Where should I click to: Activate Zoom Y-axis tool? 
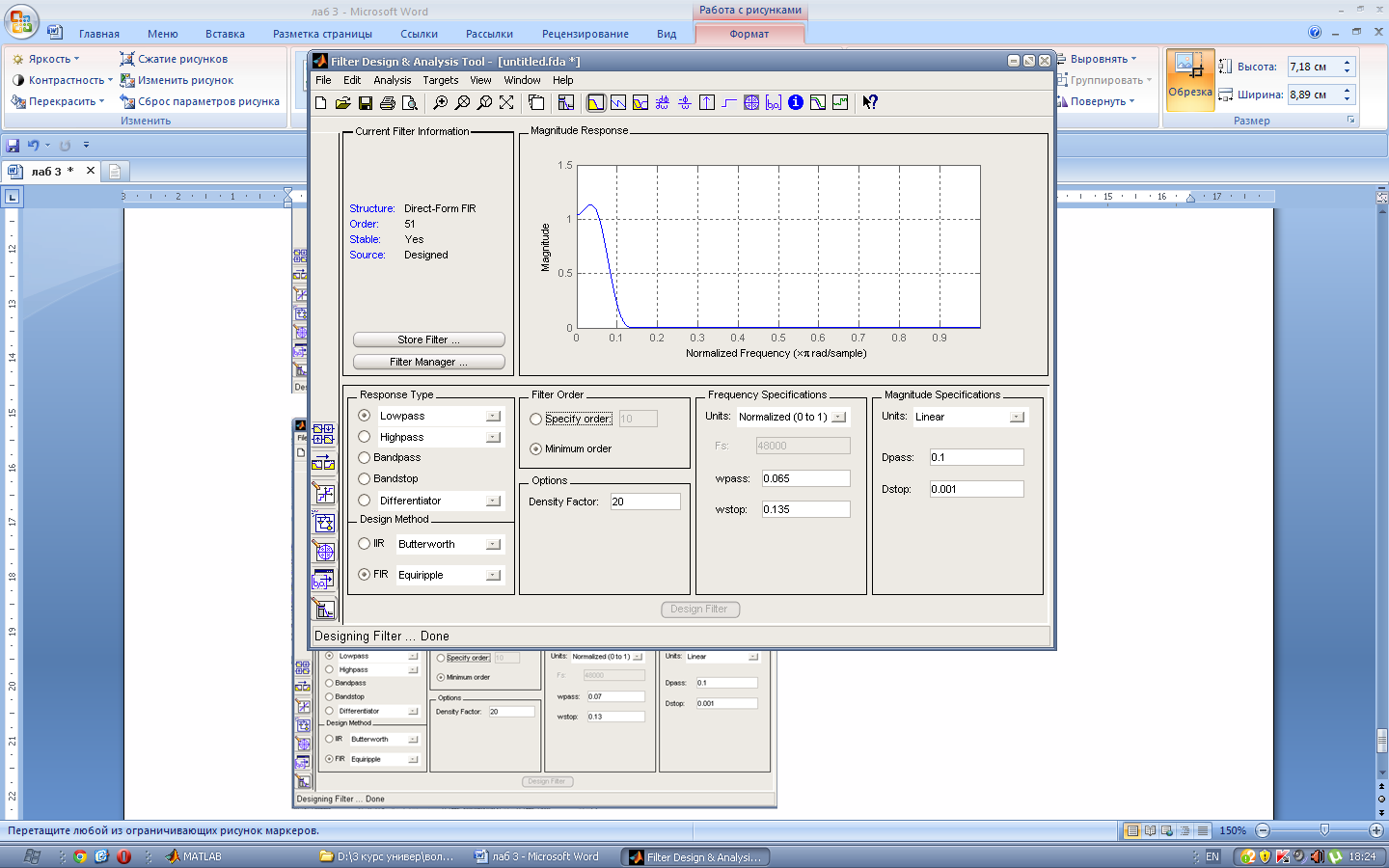click(x=484, y=102)
